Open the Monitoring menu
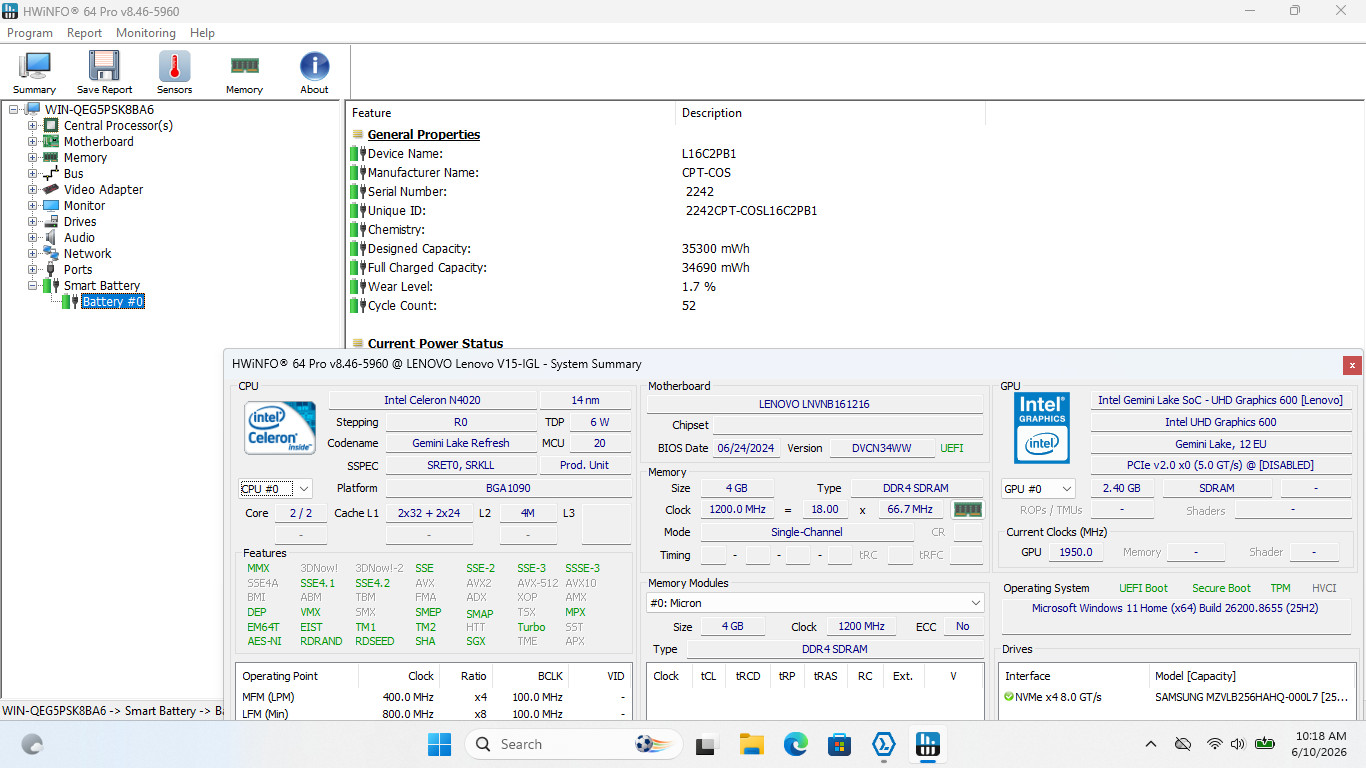 coord(146,33)
